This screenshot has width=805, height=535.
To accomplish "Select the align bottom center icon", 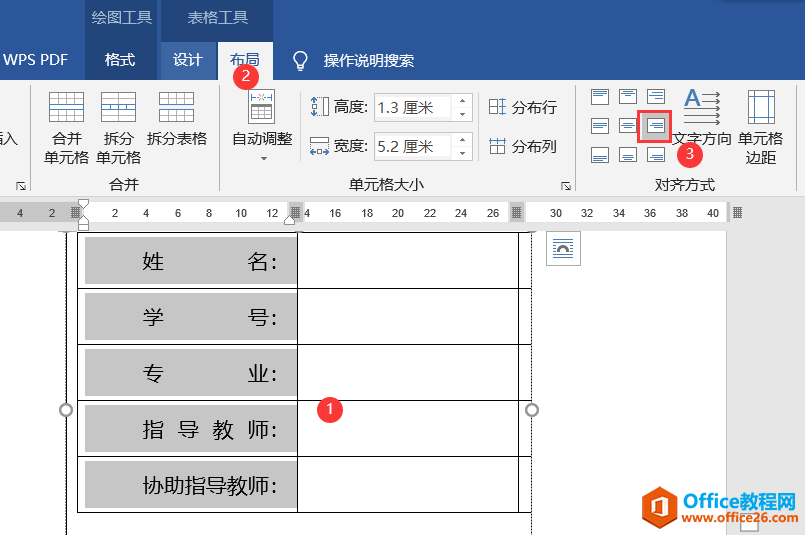I will tap(627, 155).
